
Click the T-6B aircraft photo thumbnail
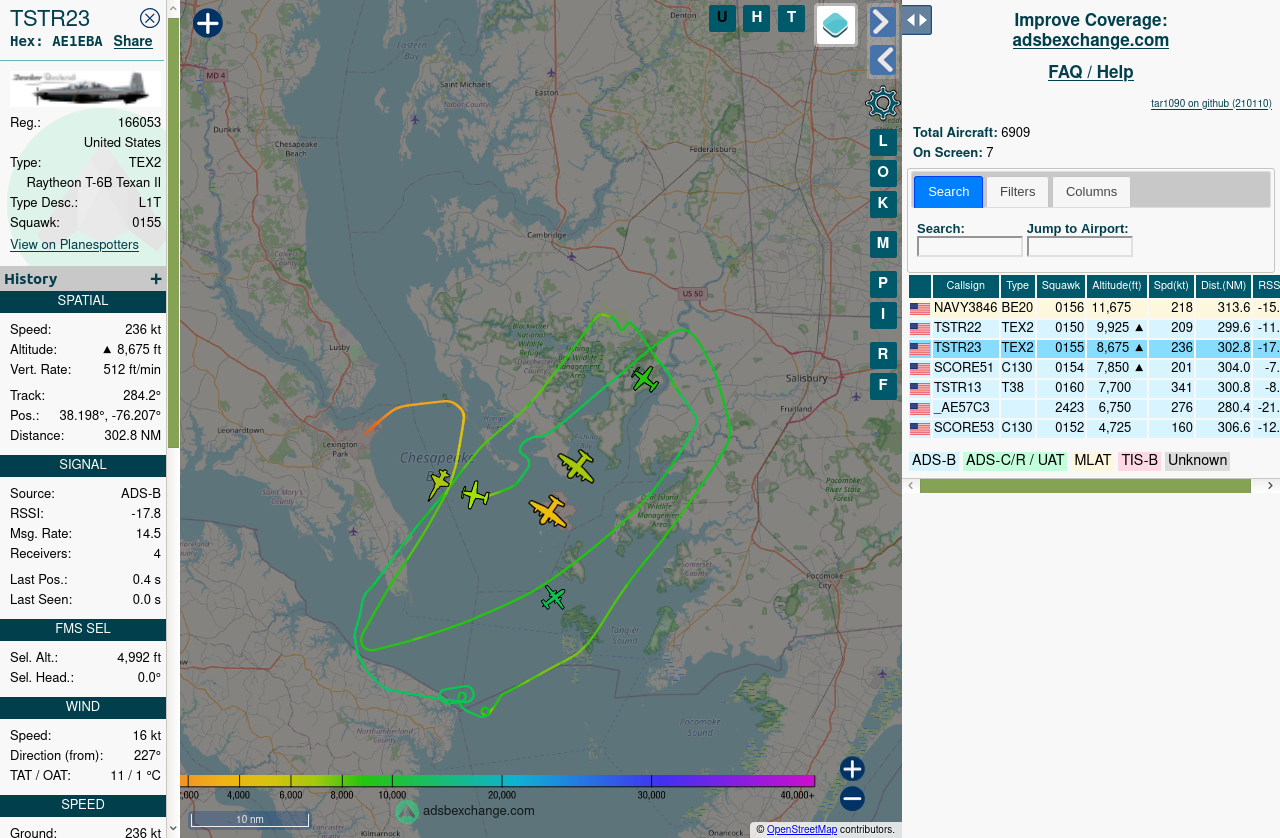[85, 89]
